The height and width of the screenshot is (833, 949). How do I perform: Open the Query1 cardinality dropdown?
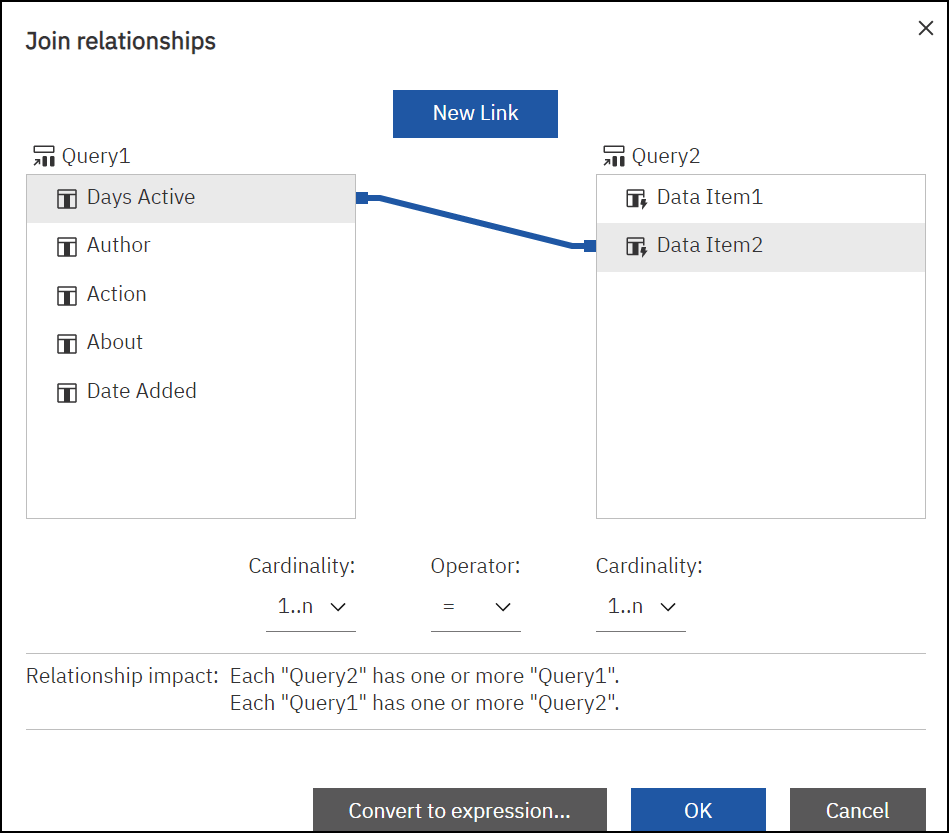pyautogui.click(x=311, y=607)
